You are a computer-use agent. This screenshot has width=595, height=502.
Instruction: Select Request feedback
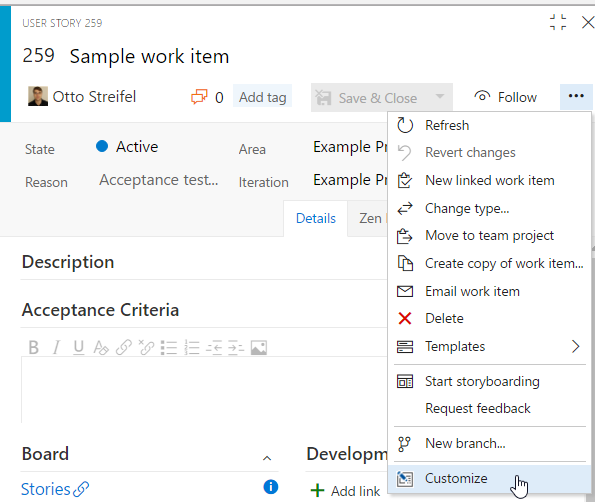pos(490,409)
